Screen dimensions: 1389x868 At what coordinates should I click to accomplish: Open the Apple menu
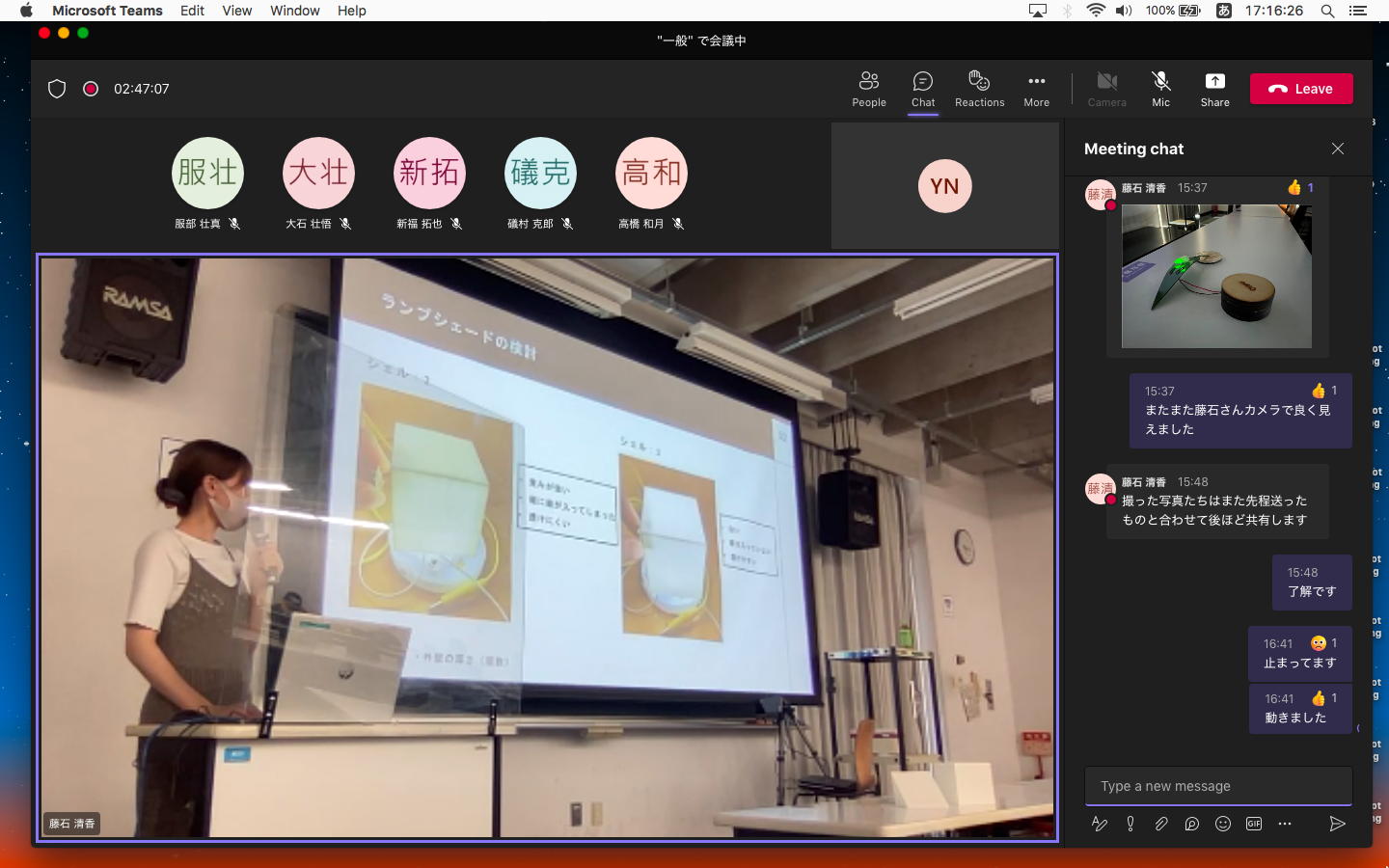26,11
